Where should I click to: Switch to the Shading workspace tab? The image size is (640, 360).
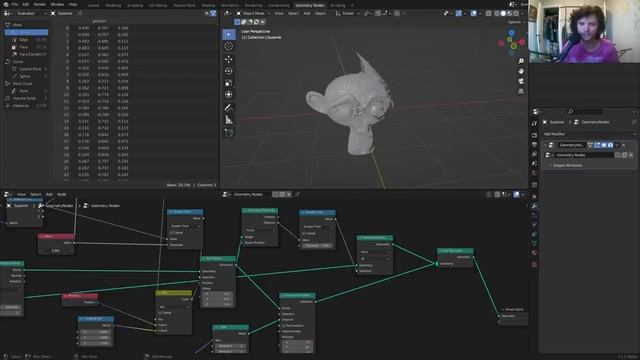point(208,5)
